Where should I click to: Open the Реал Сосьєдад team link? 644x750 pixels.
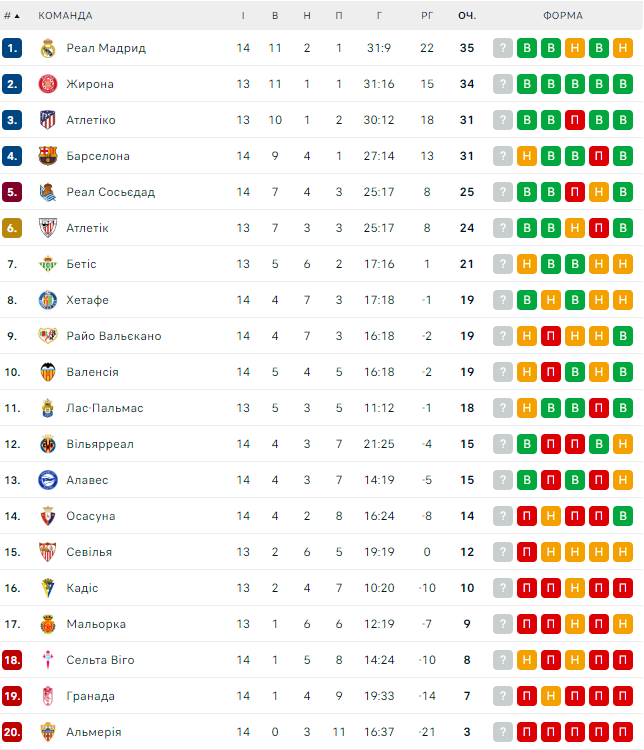coord(110,192)
